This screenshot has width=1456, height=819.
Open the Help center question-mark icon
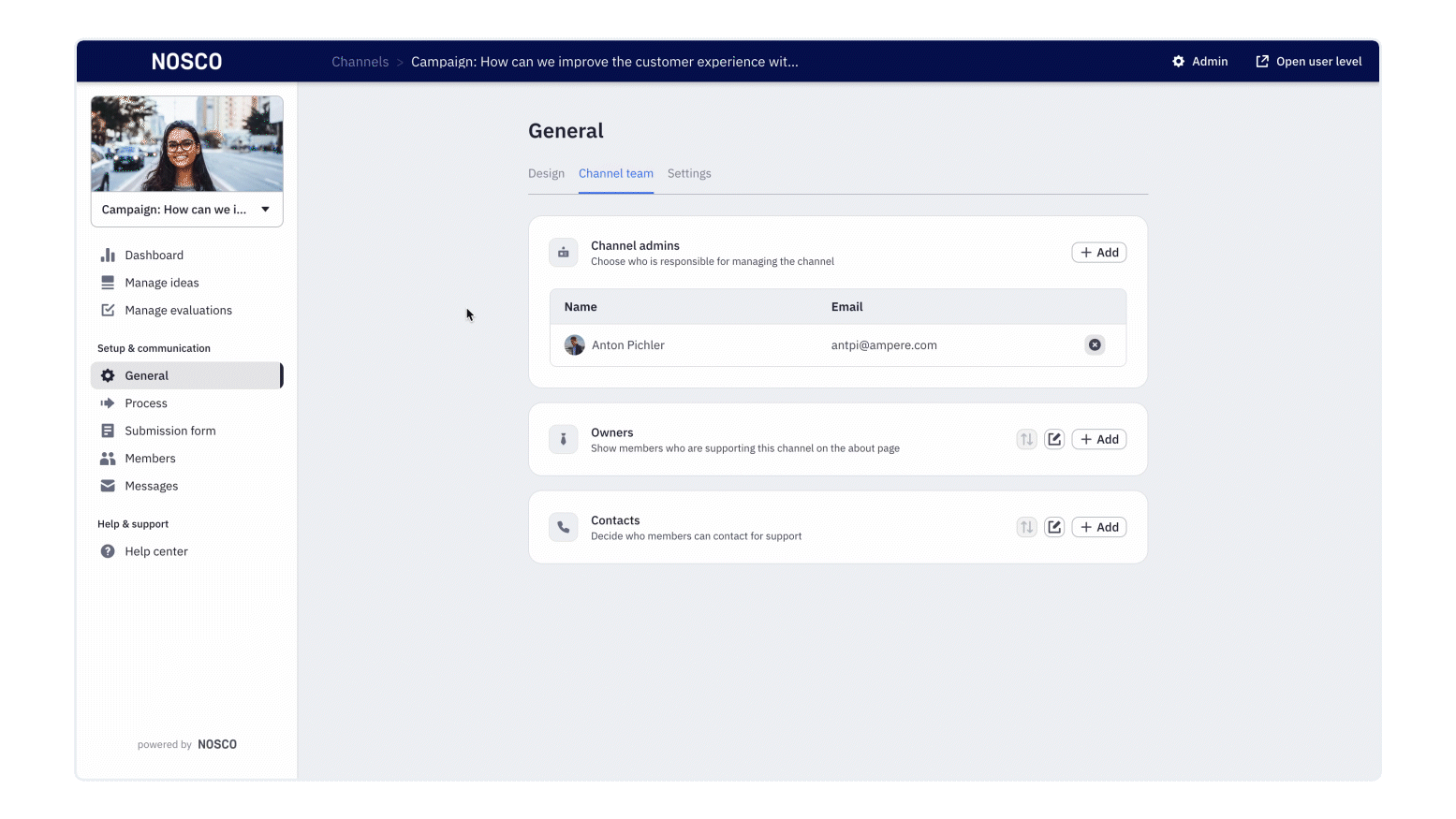(x=110, y=551)
